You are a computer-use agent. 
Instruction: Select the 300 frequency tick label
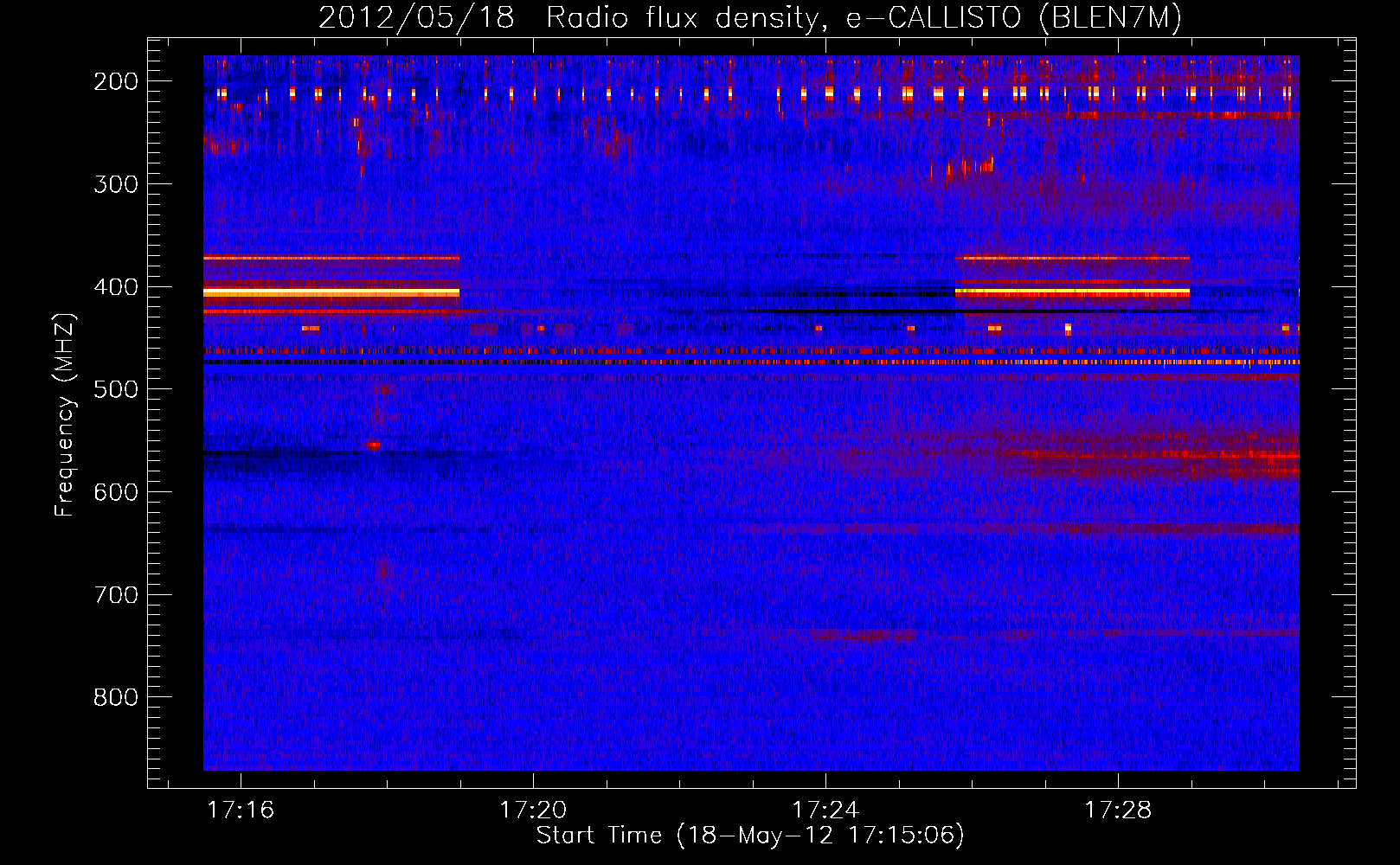click(116, 184)
